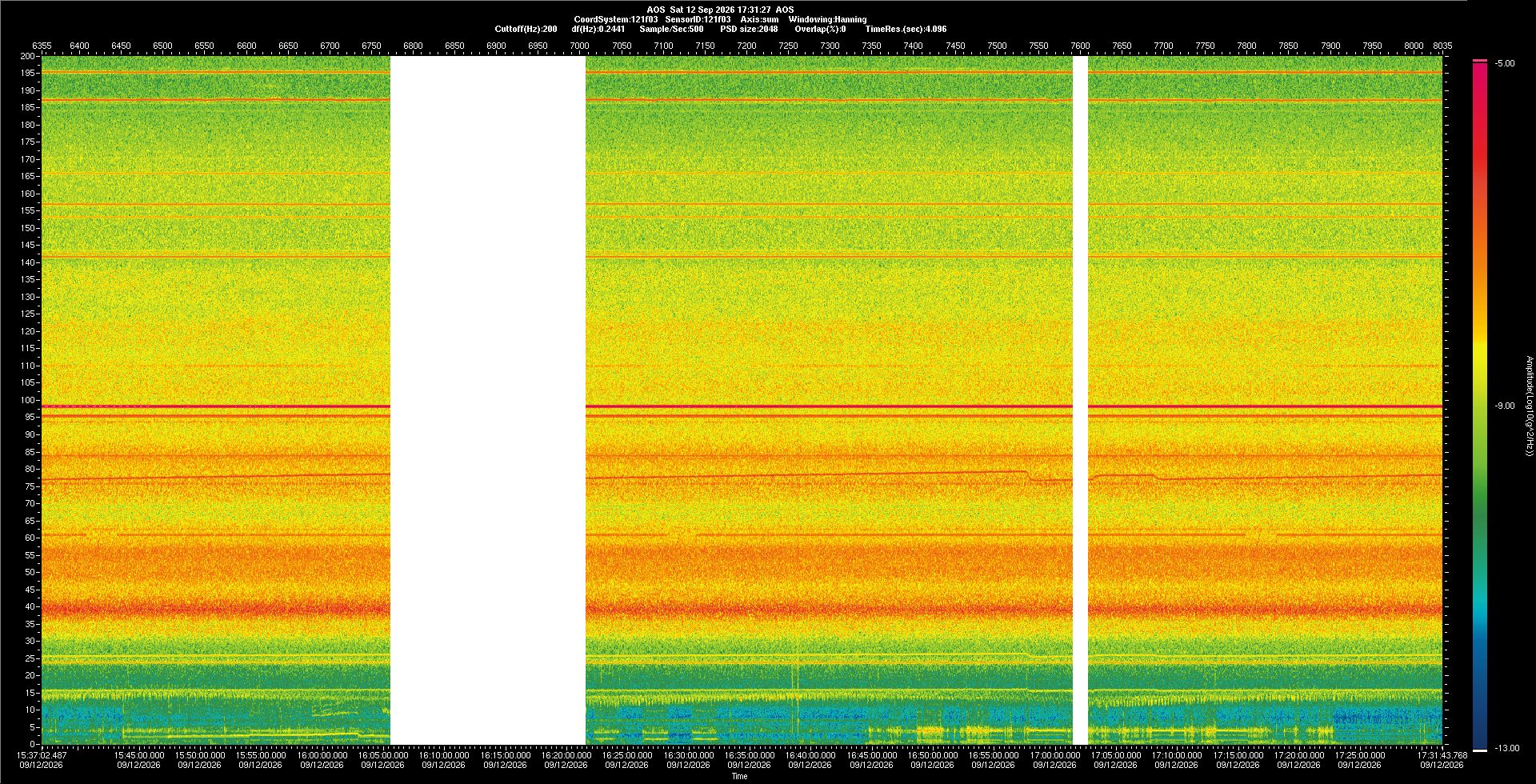
Task: Click the Windowing:Hanning header text
Action: pos(827,19)
